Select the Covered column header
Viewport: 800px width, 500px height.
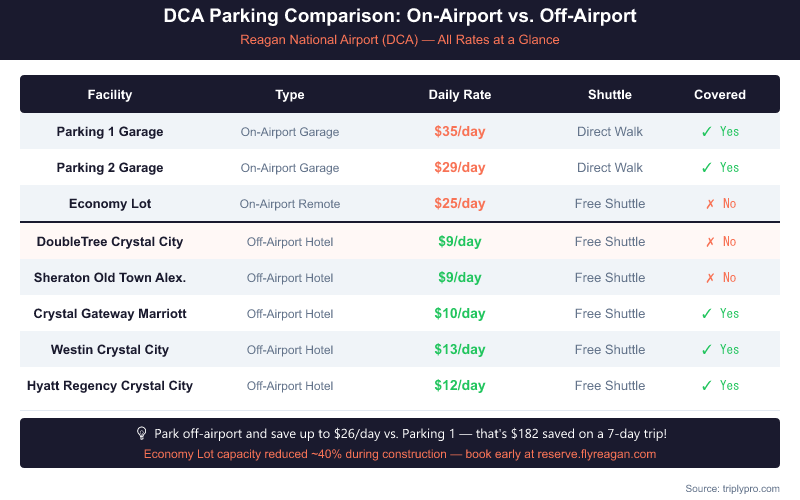720,95
